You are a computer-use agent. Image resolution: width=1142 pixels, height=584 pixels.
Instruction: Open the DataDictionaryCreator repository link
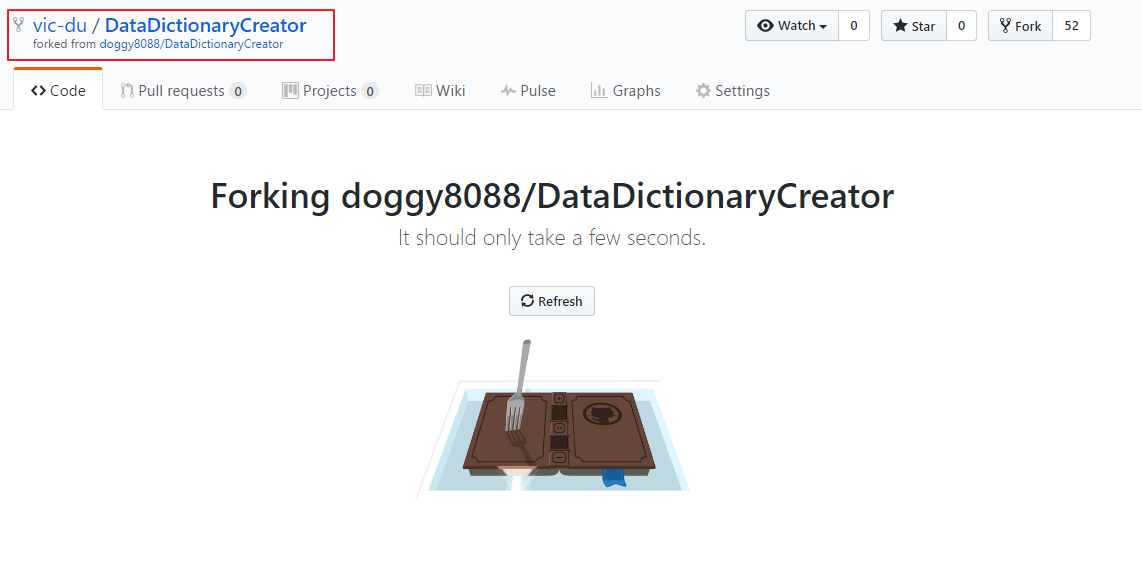pos(205,25)
